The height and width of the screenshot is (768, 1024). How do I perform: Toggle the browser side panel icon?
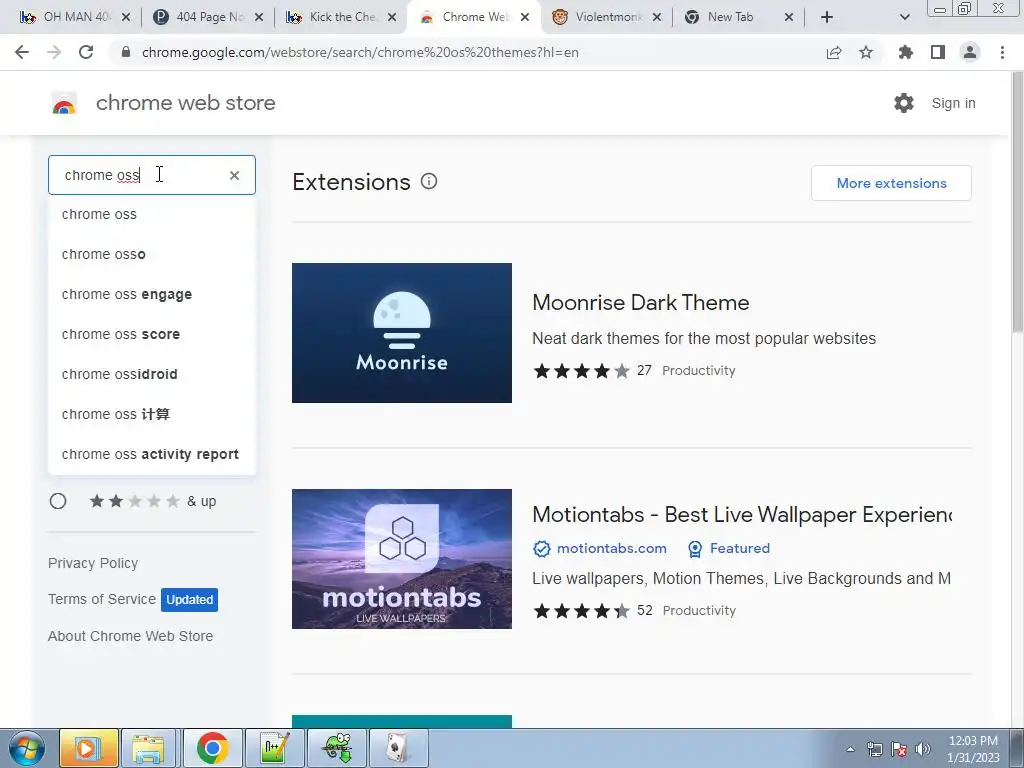coord(938,52)
